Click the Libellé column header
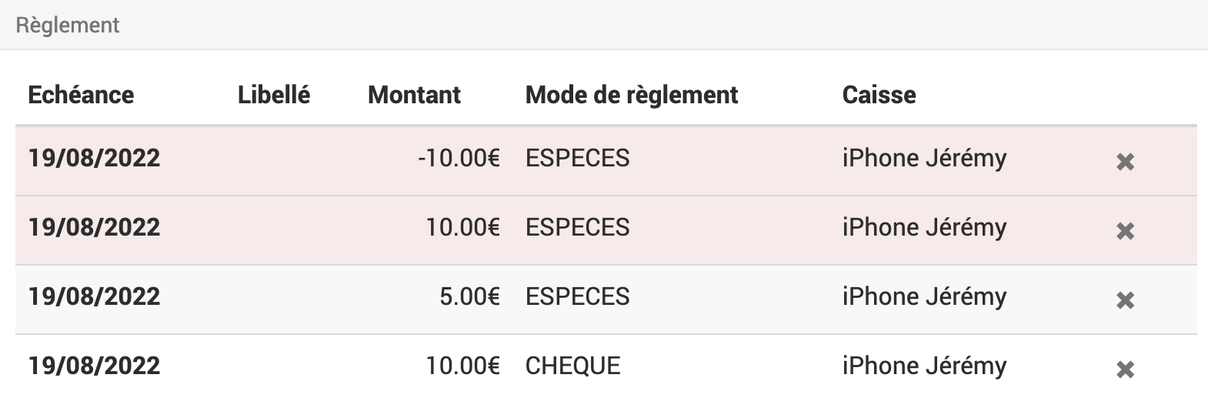This screenshot has height=402, width=1208. 274,95
